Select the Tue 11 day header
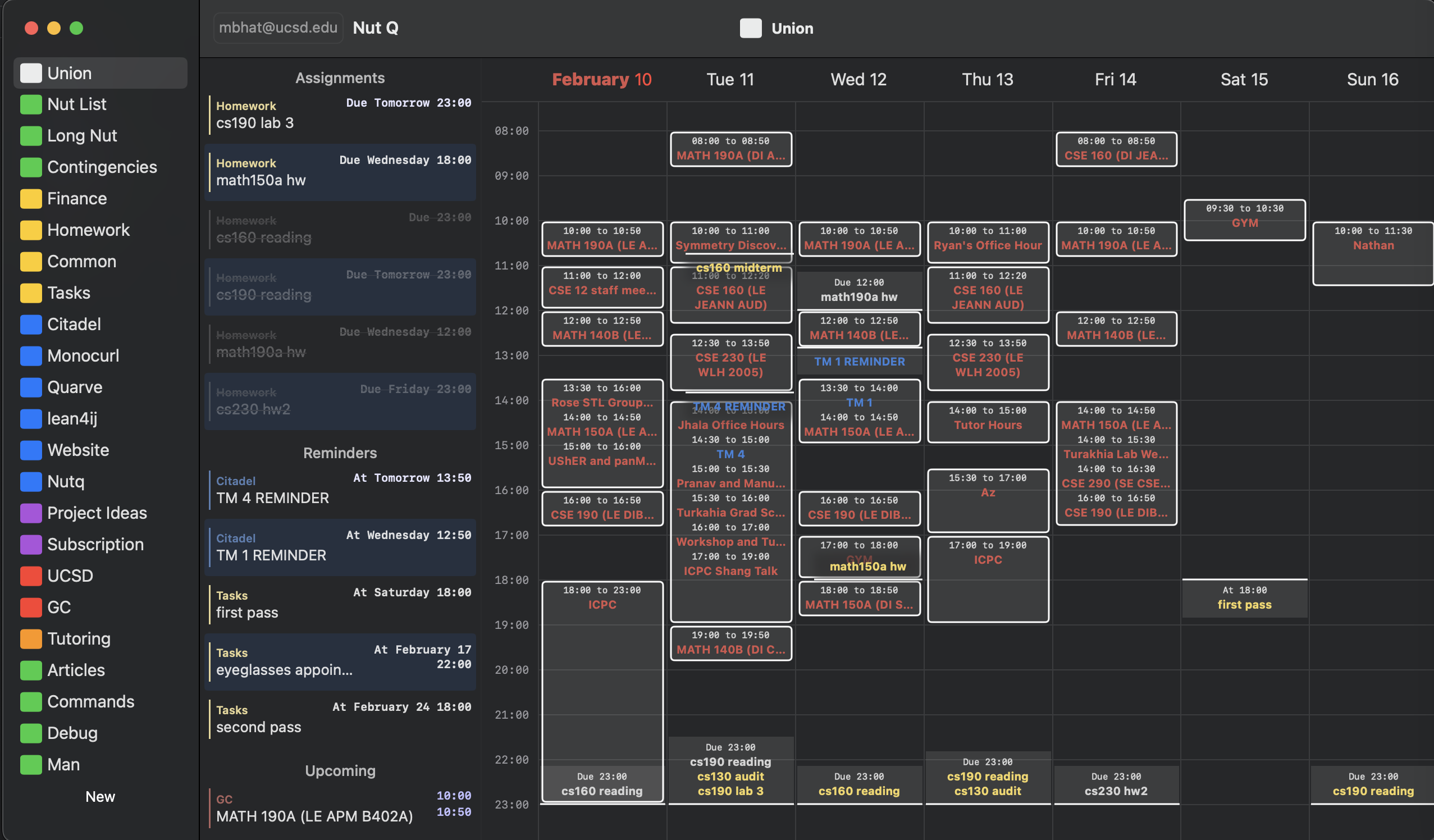The width and height of the screenshot is (1434, 840). point(730,79)
